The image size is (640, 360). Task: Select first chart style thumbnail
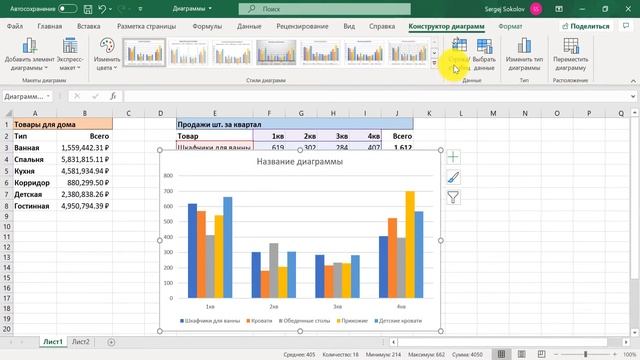coord(144,52)
